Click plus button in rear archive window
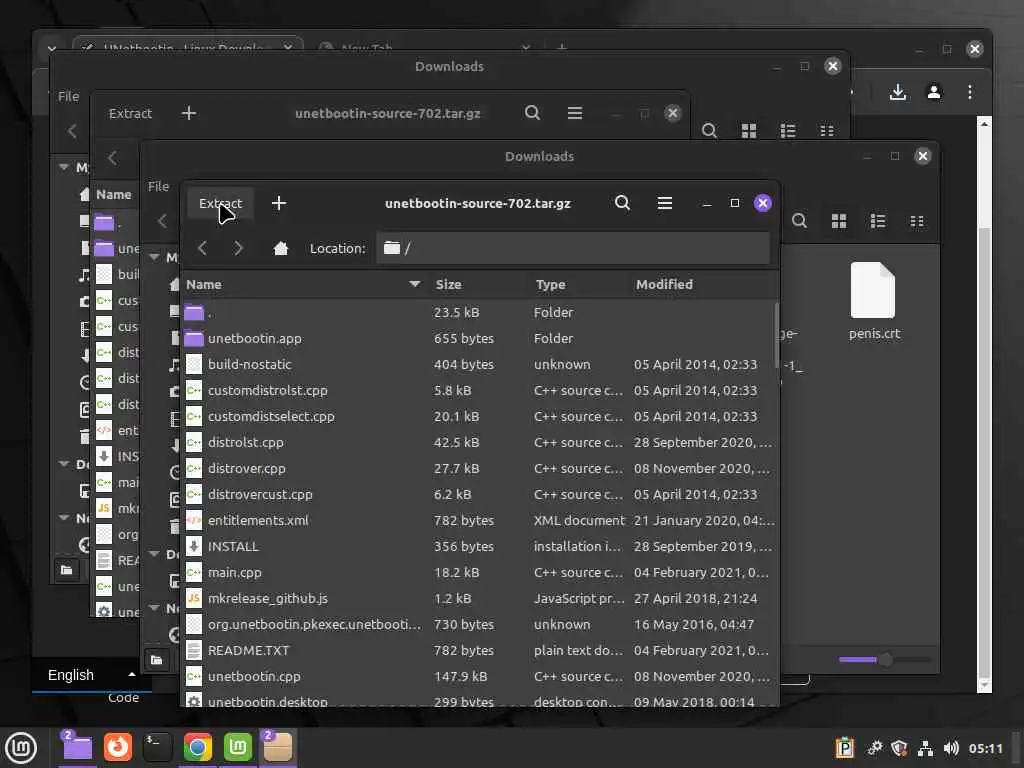Viewport: 1024px width, 768px height. 189,113
